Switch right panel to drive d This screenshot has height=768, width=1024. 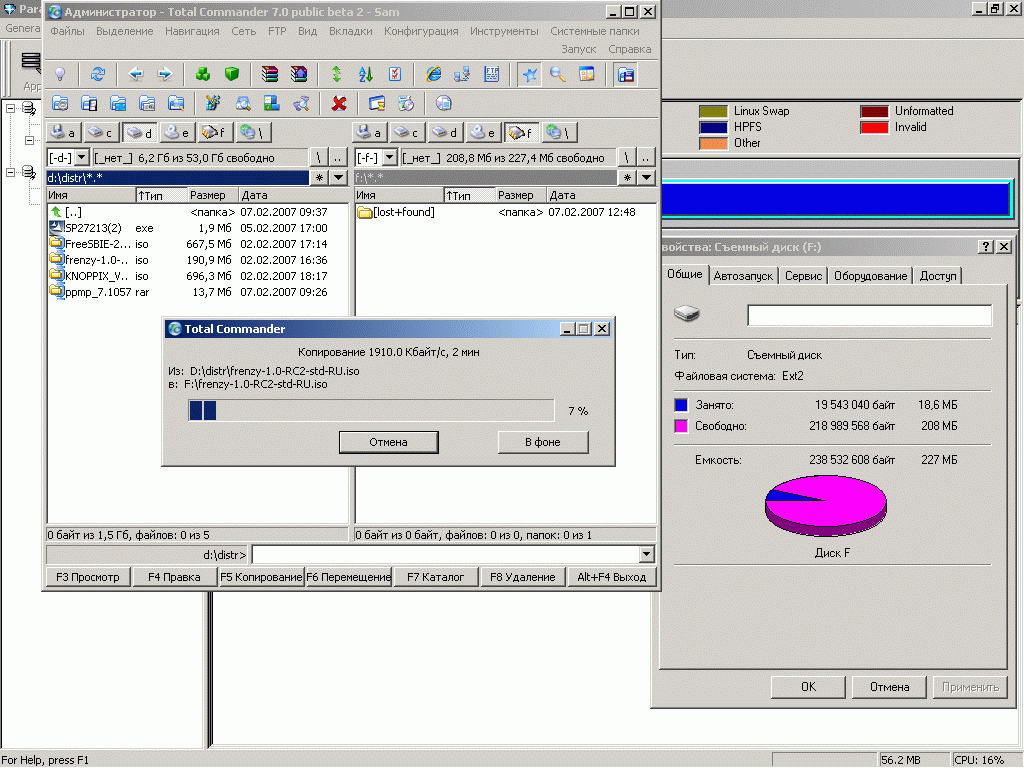(446, 133)
